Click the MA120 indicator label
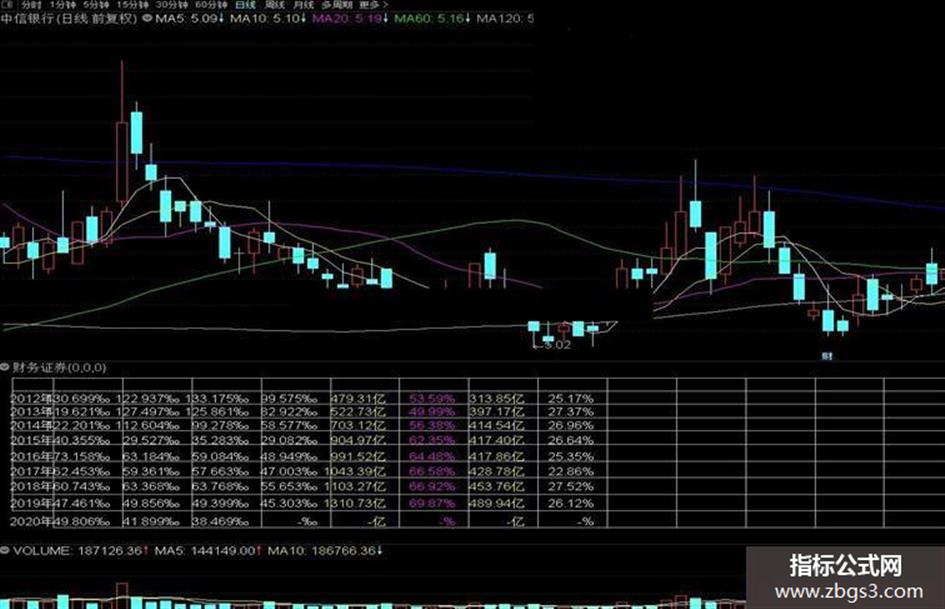The height and width of the screenshot is (609, 945). click(505, 18)
